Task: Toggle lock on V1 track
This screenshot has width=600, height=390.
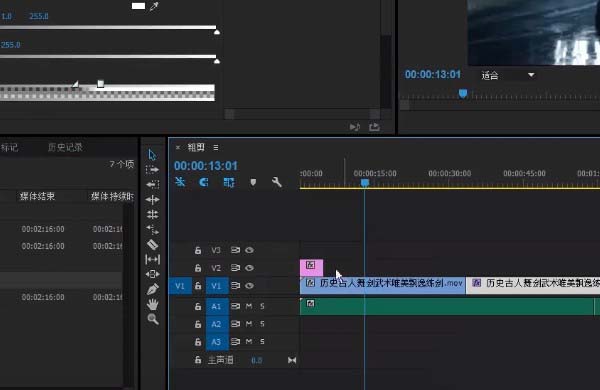Action: 198,286
